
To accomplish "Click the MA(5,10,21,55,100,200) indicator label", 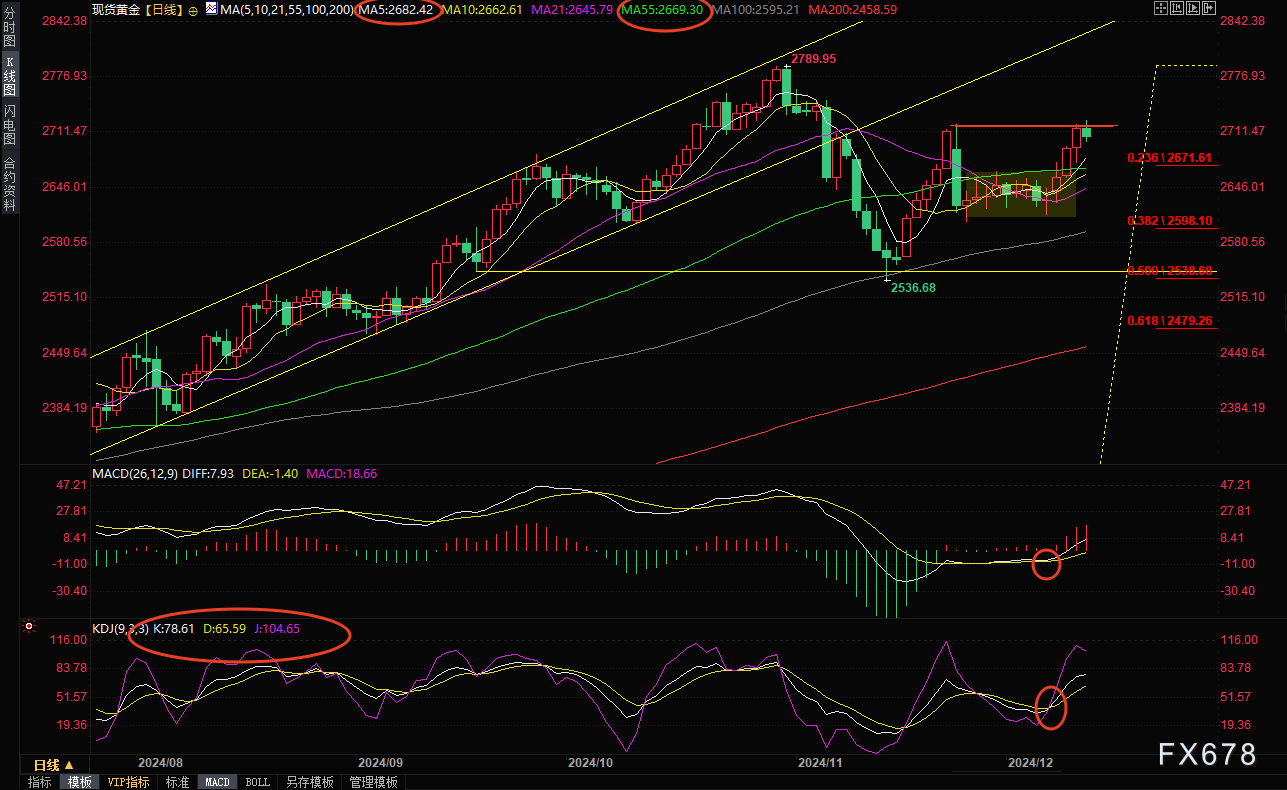I will (x=285, y=10).
